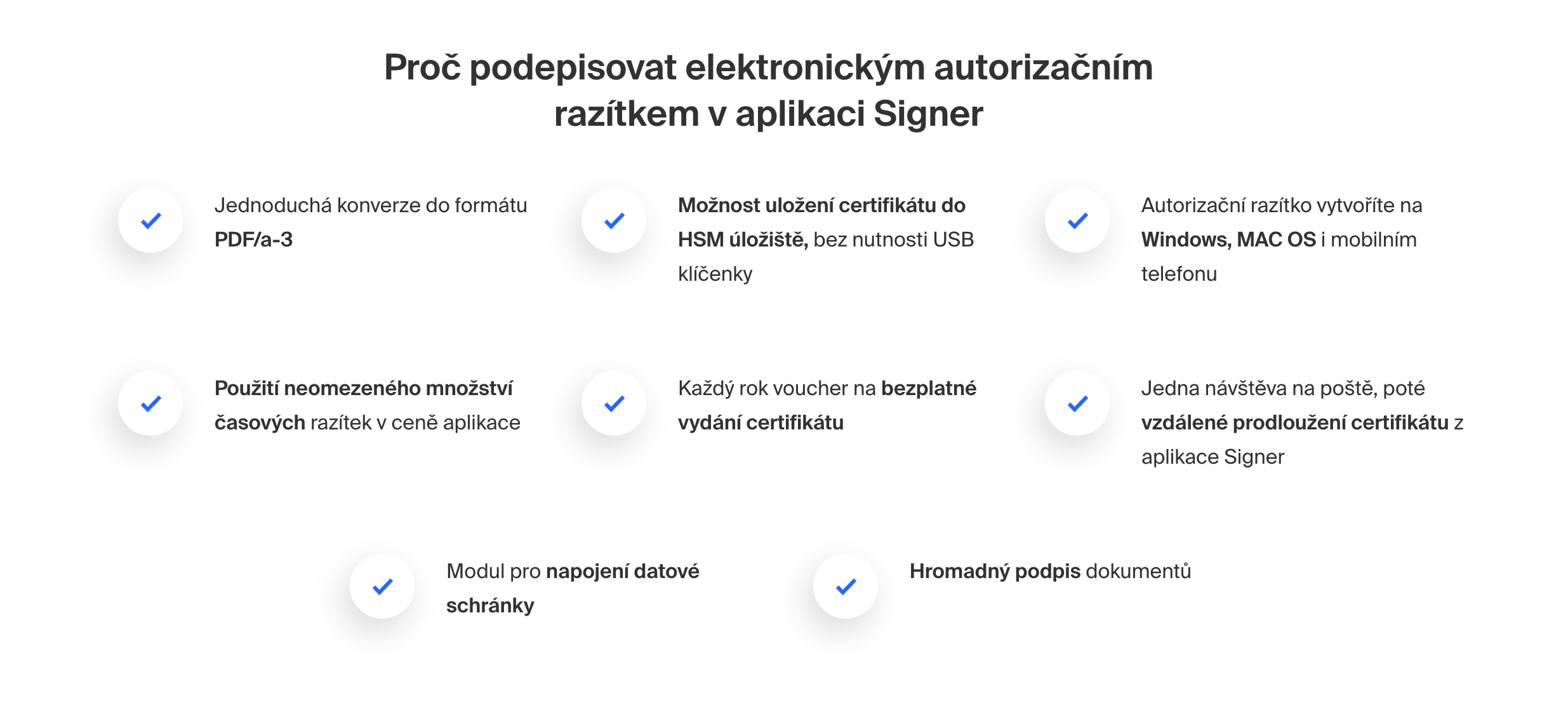Click the bold 'vzdálené prodloužení certifikátu' text
1568x728 pixels.
click(1295, 422)
